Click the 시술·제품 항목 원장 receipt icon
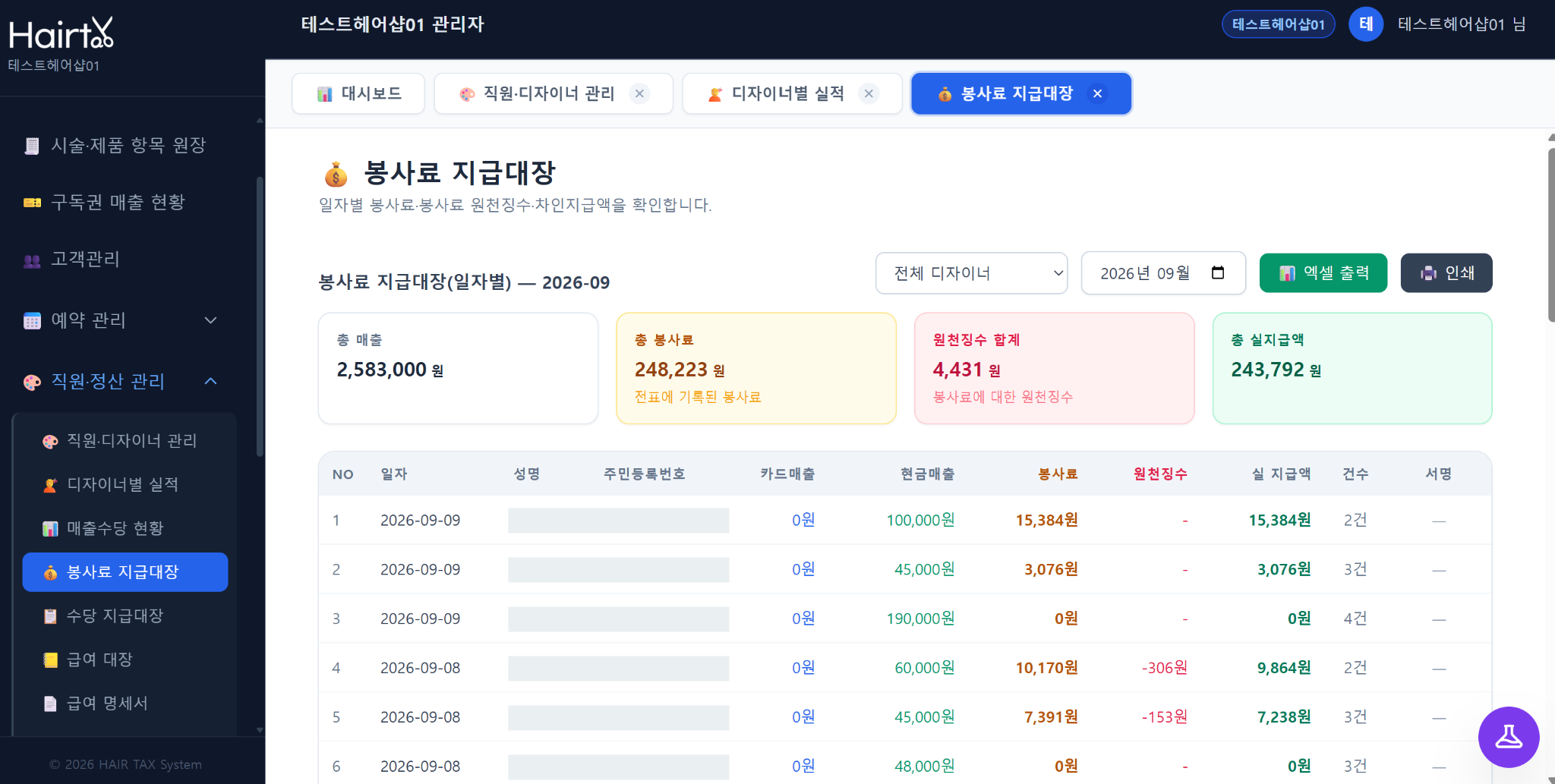Screen dimensions: 1555x784 click(x=32, y=146)
